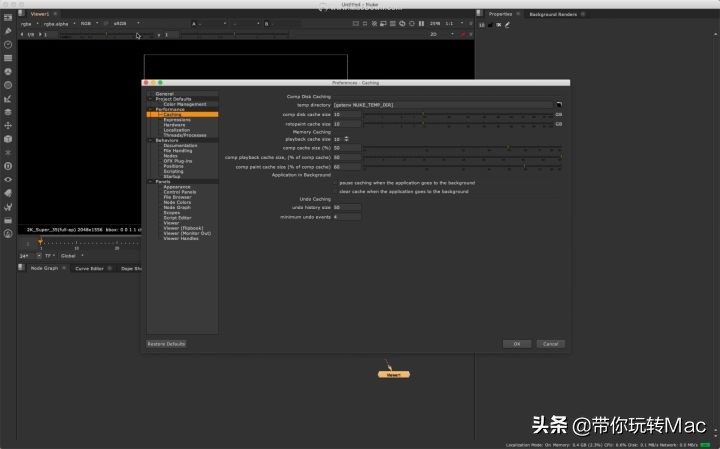The height and width of the screenshot is (449, 720).
Task: Close the Viewer1 tab
Action: [55, 14]
